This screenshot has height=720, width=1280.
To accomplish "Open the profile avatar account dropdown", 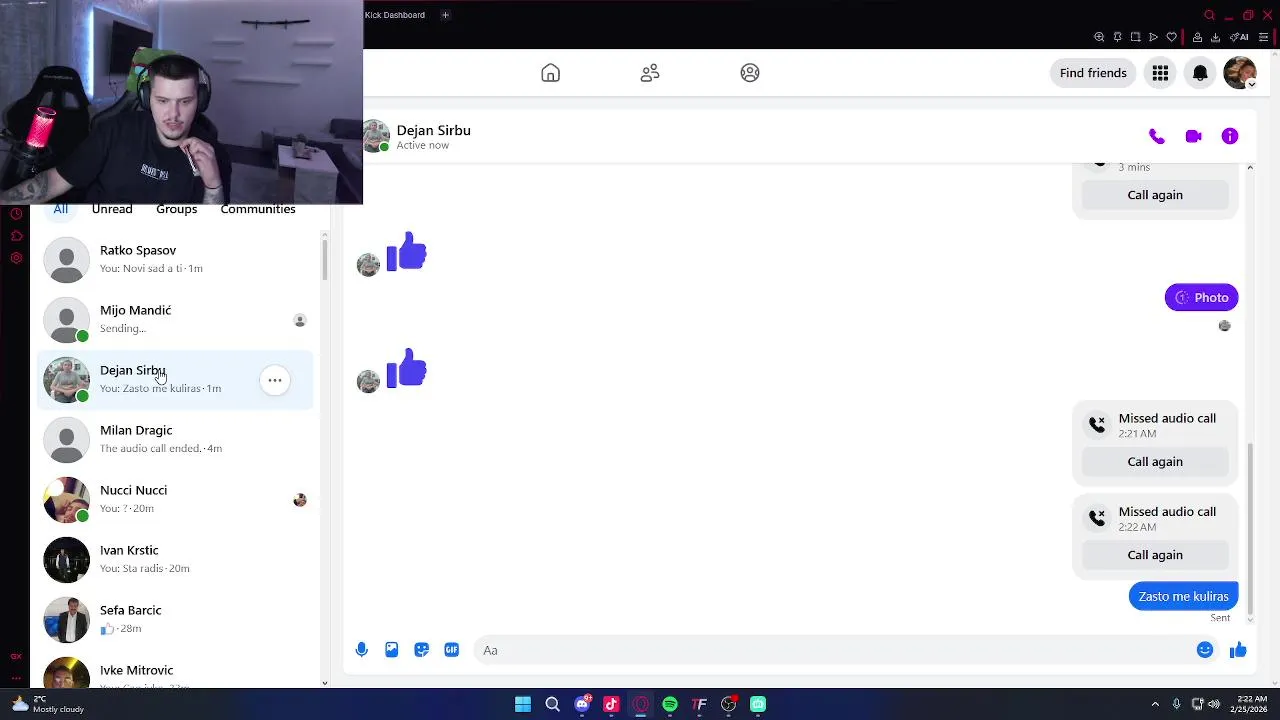I will 1240,73.
